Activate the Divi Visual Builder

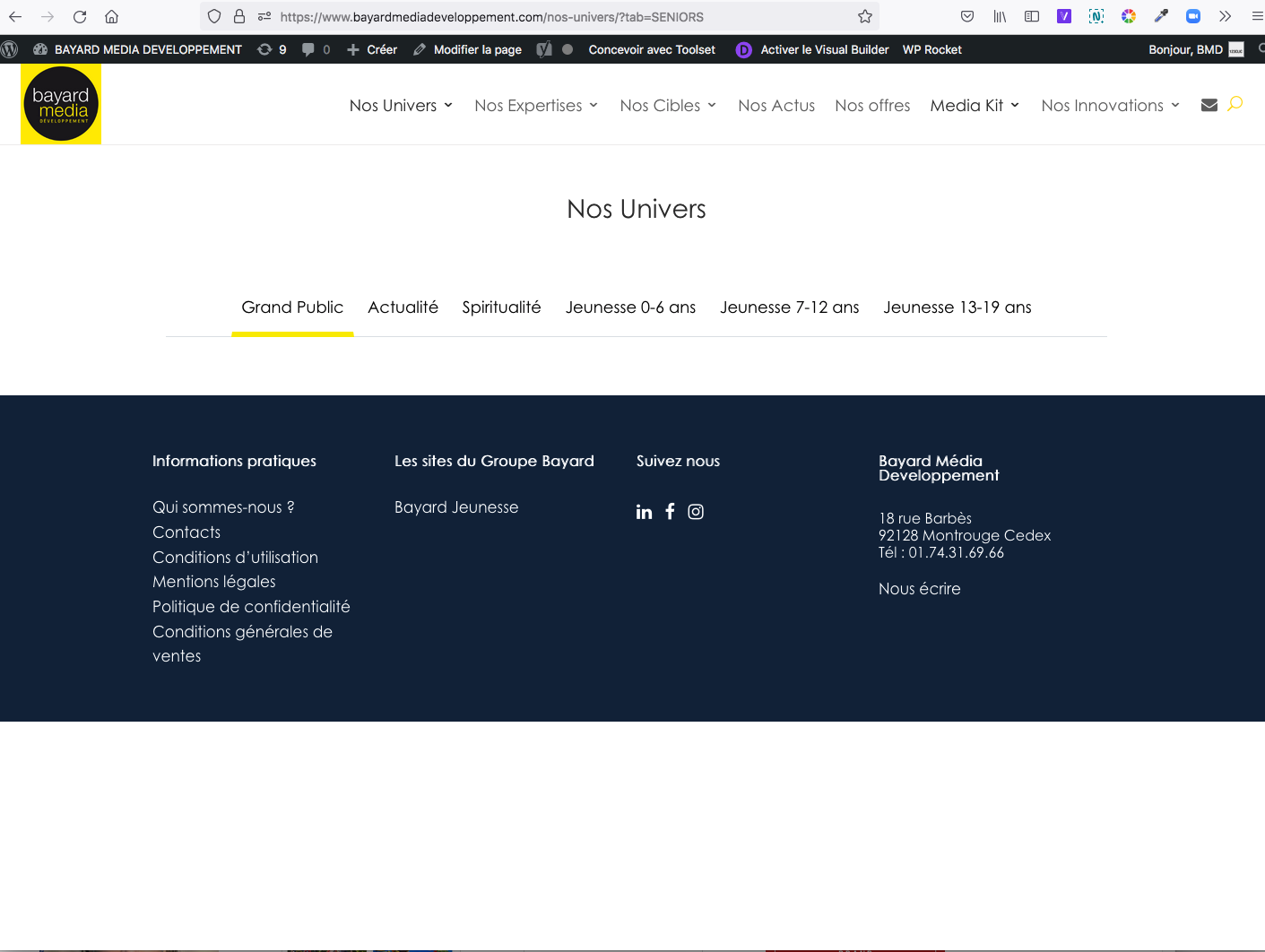812,49
